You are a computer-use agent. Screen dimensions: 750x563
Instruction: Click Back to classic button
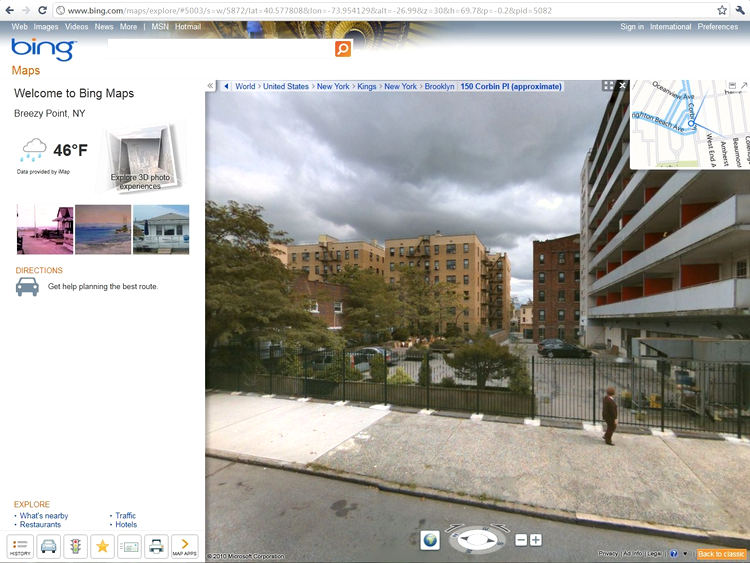[721, 554]
